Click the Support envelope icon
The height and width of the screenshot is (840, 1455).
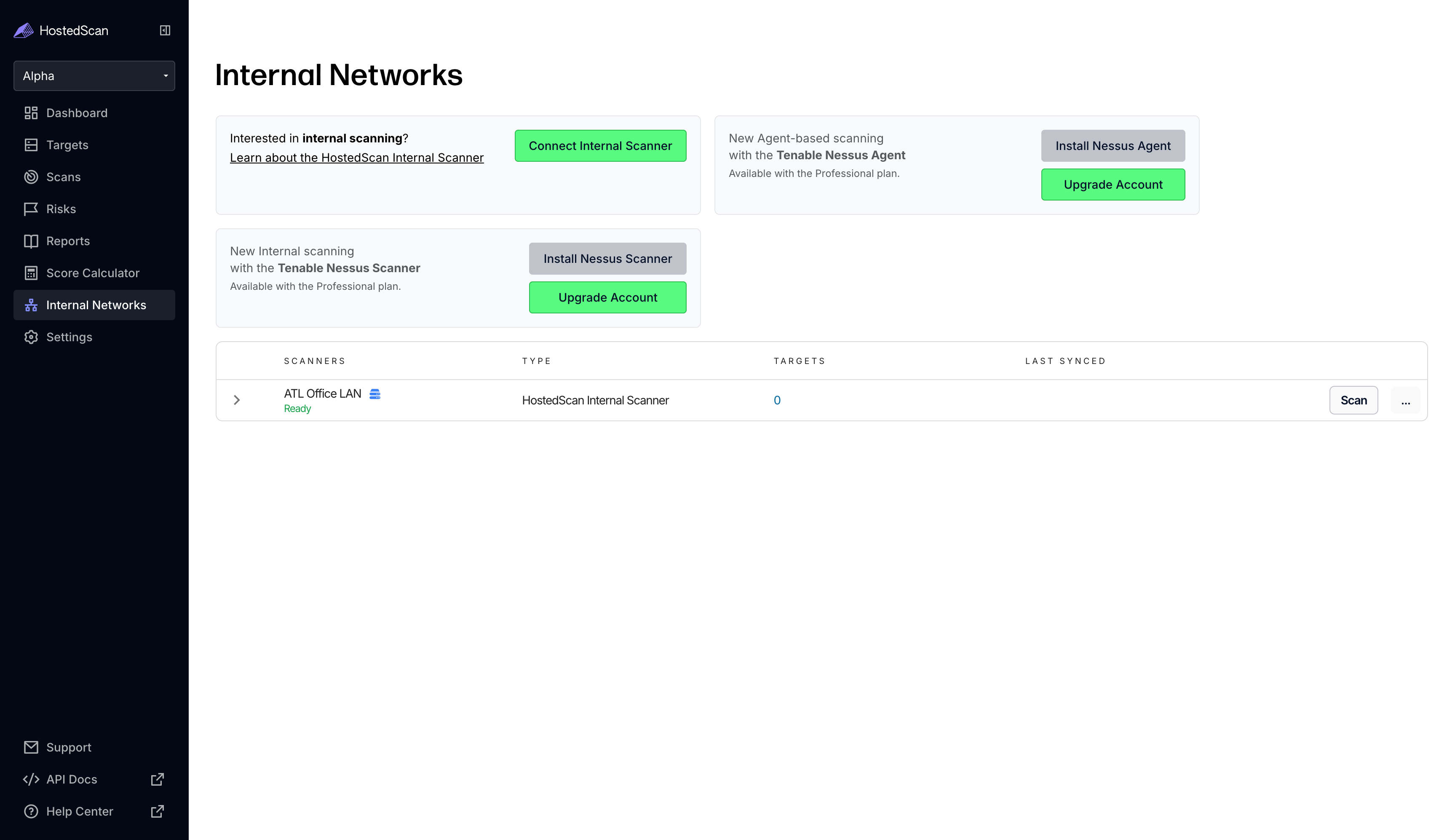[31, 747]
